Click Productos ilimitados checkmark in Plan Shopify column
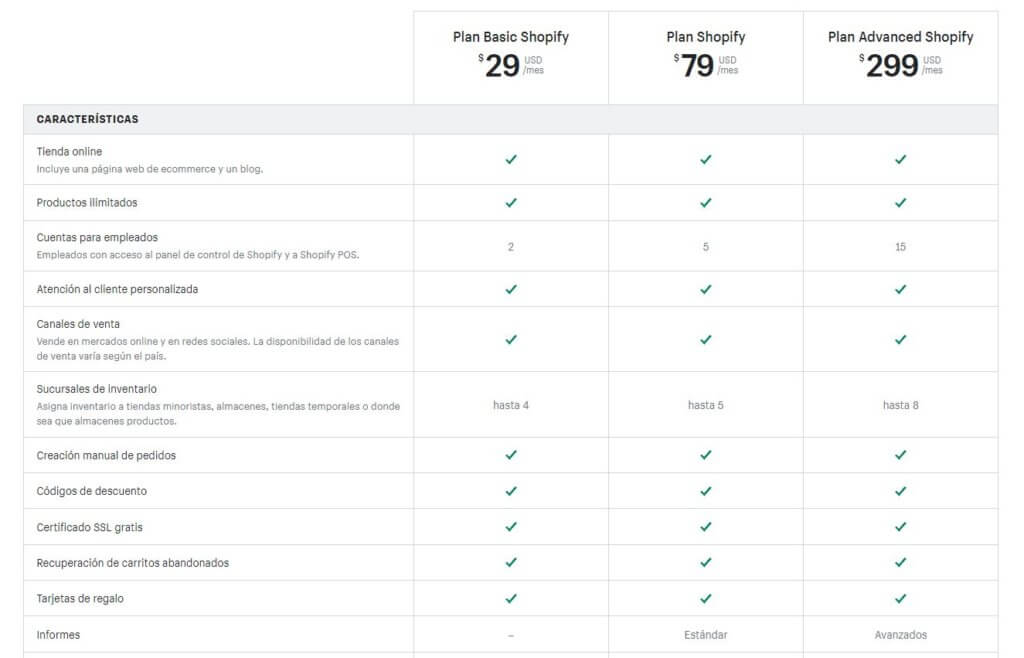This screenshot has height=658, width=1024. [705, 203]
